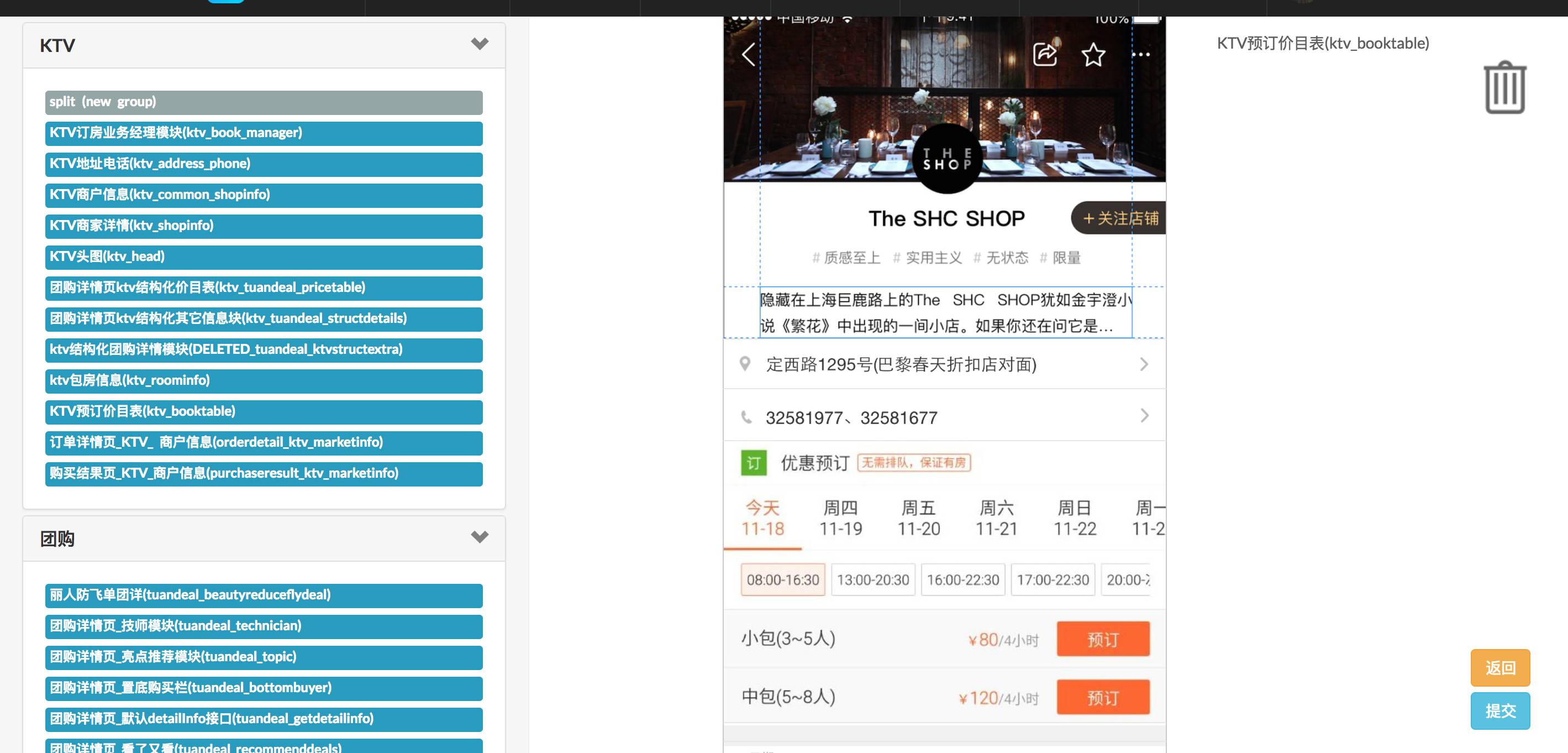This screenshot has height=753, width=1568.
Task: Click the 无需排队，保证有房 tag
Action: pos(914,463)
